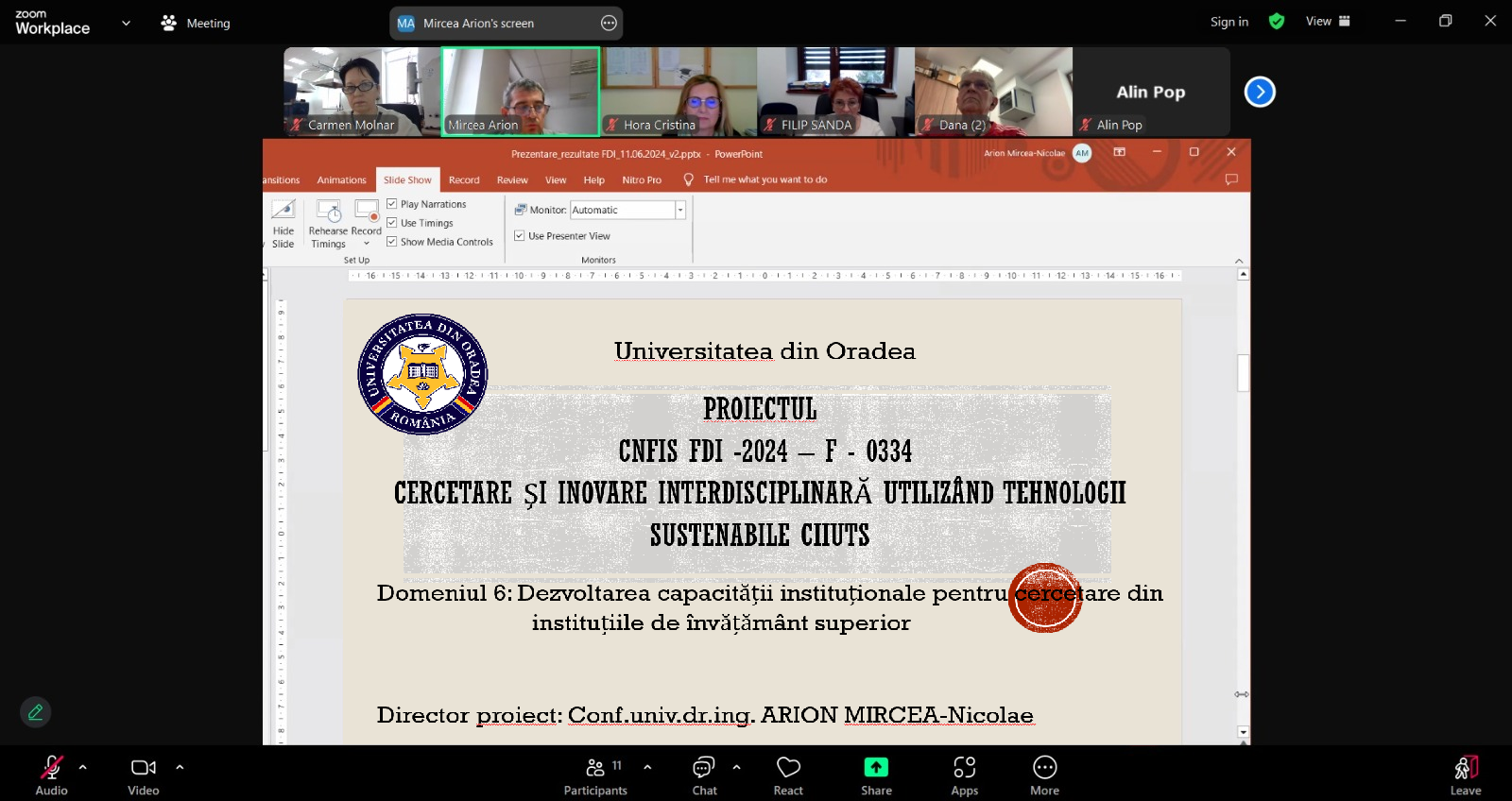Click the More options icon

1044,767
